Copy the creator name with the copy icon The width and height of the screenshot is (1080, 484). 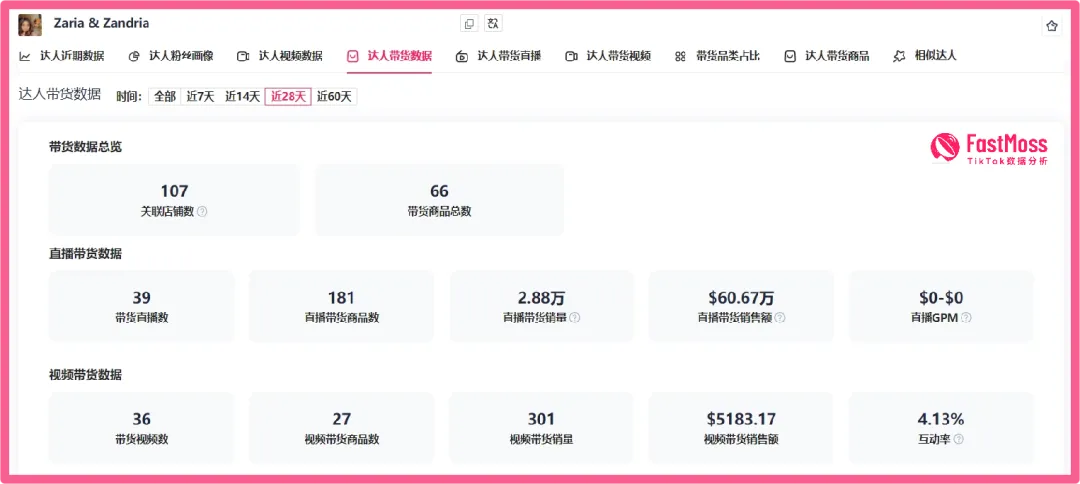[469, 23]
